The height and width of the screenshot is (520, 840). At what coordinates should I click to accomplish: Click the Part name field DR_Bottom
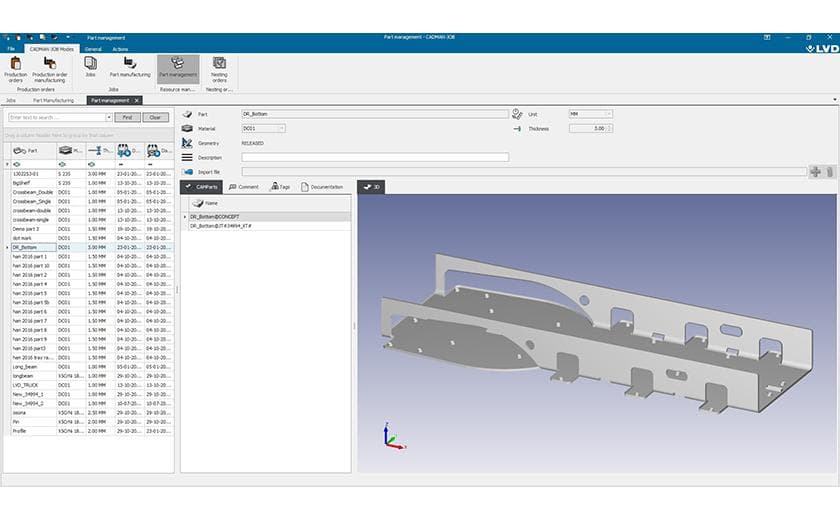point(374,114)
